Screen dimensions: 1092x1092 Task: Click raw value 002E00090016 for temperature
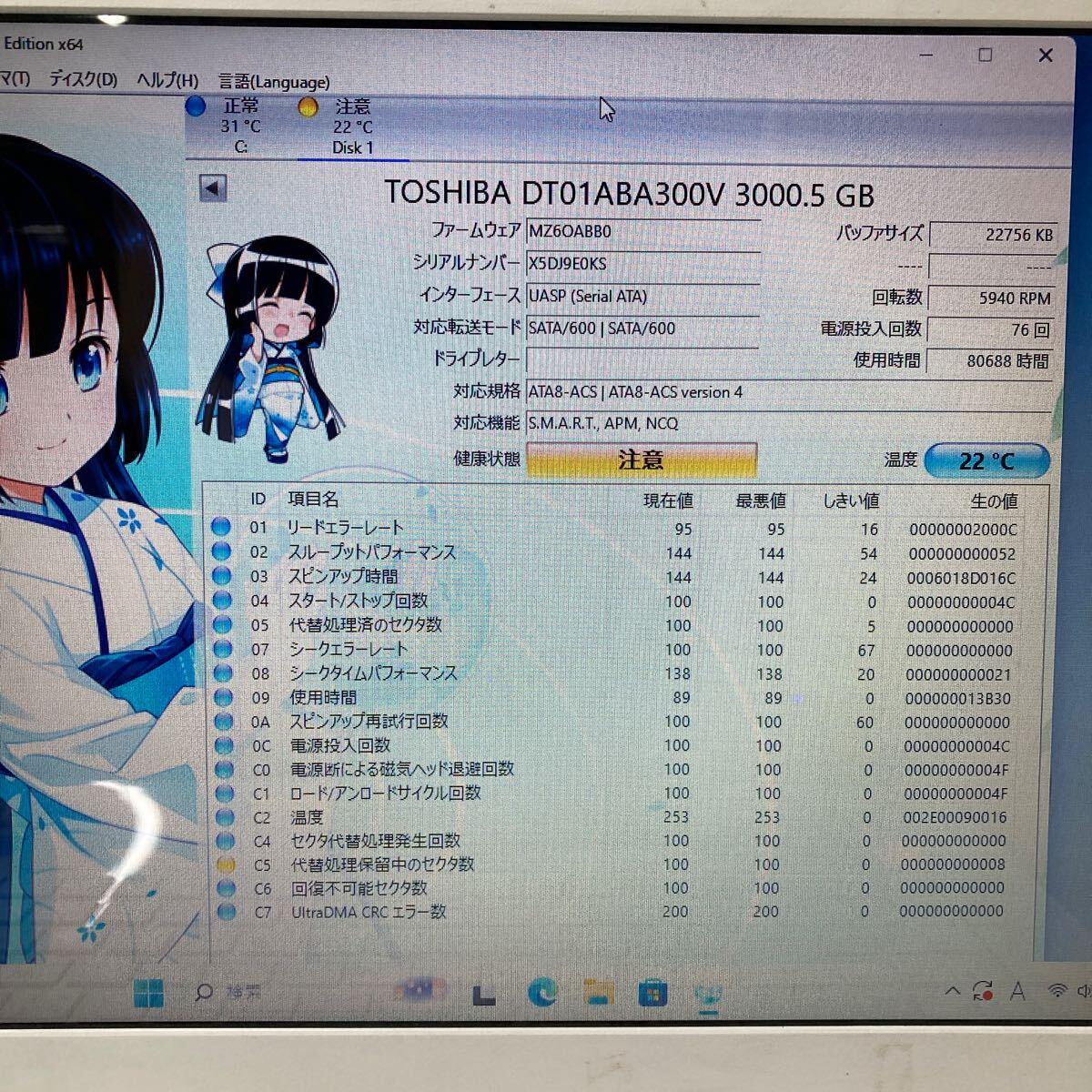click(955, 818)
